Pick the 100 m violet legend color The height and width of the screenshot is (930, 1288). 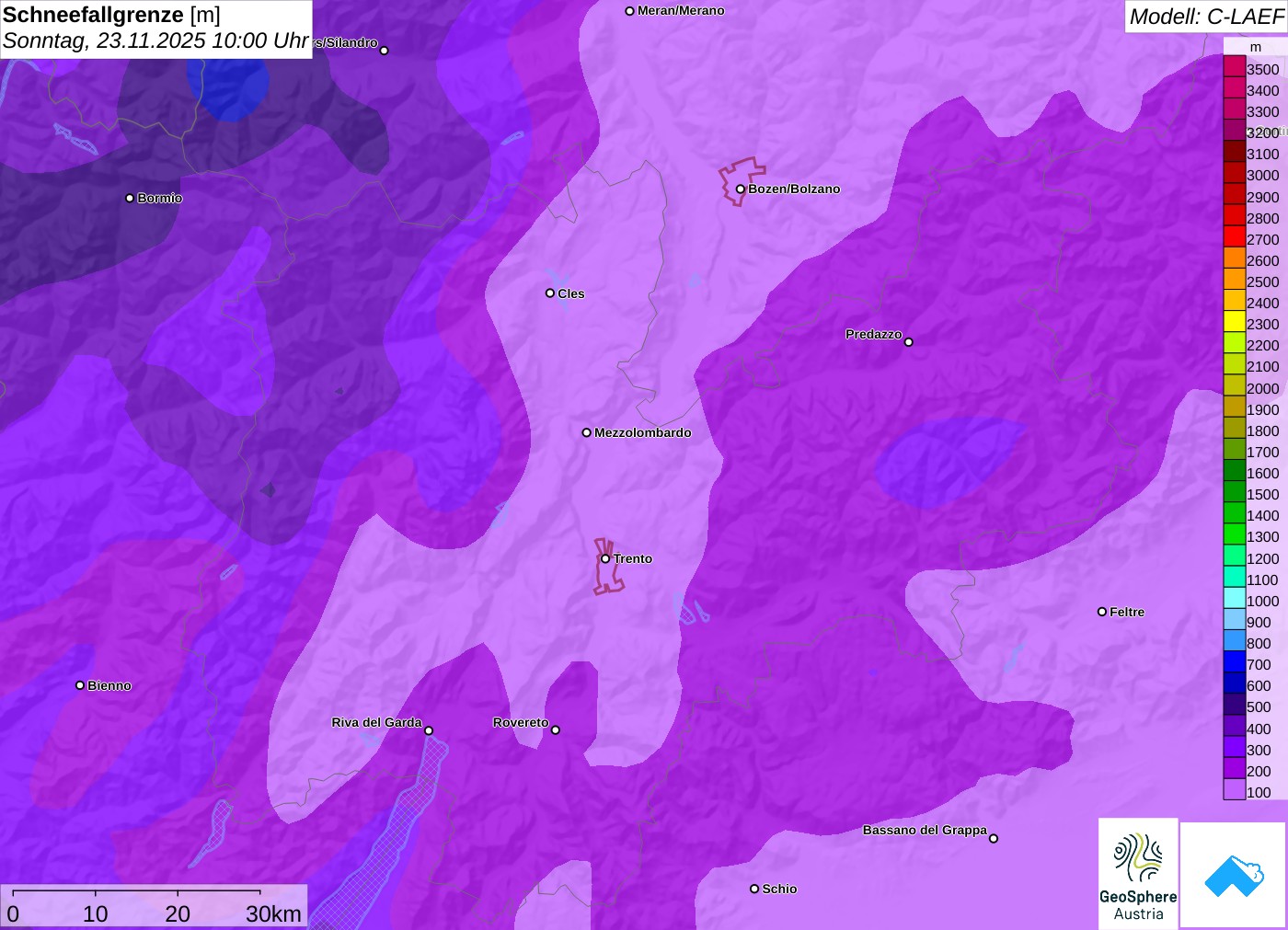pos(1235,789)
